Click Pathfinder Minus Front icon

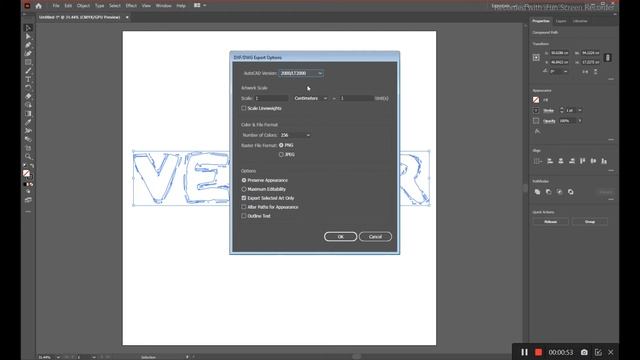pyautogui.click(x=548, y=192)
